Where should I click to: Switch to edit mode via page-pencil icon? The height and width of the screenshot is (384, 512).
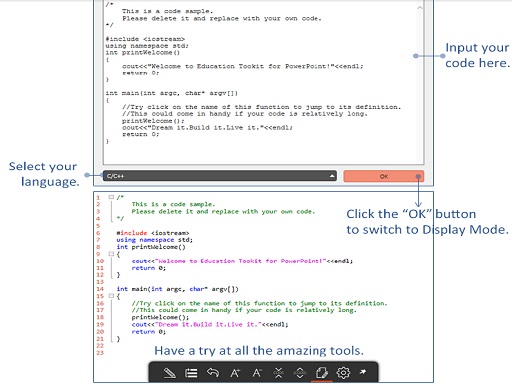[x=322, y=373]
